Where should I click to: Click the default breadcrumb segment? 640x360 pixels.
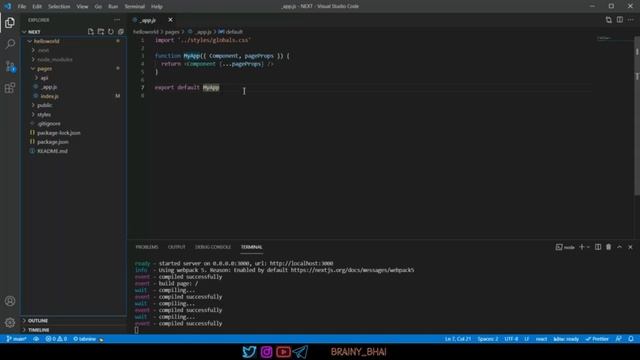coord(234,31)
